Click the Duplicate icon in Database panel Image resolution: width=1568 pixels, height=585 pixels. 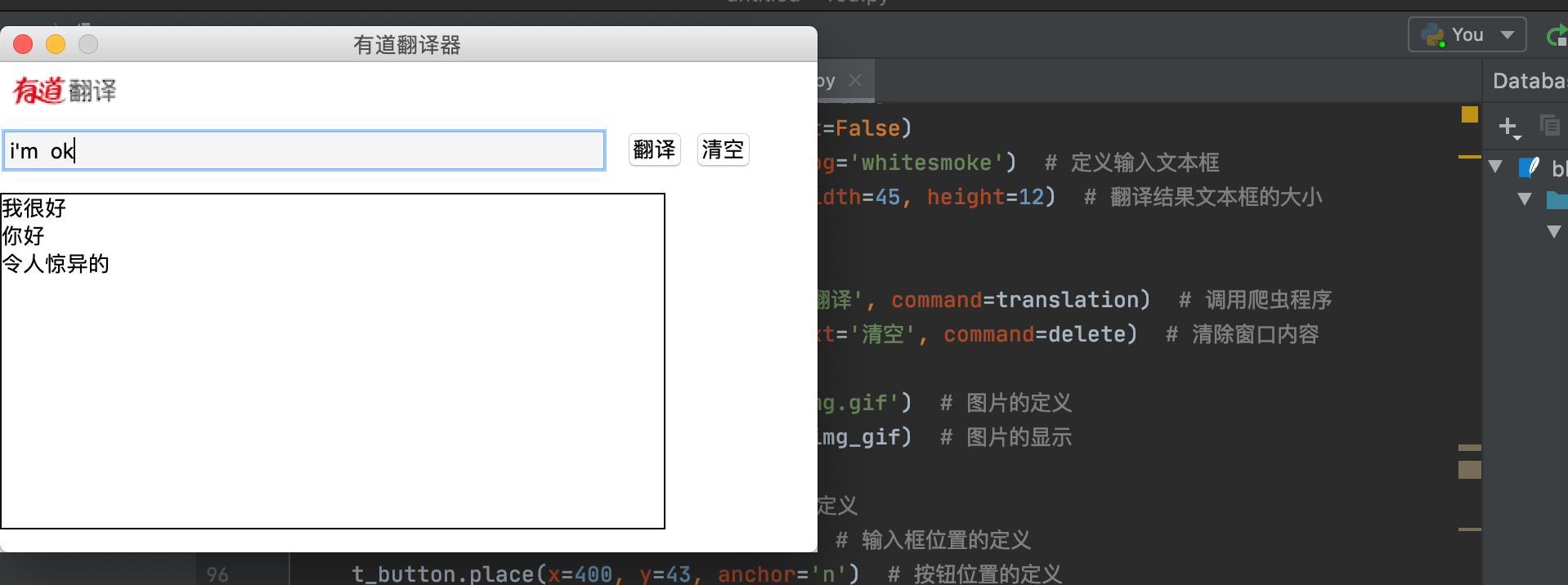pos(1550,125)
